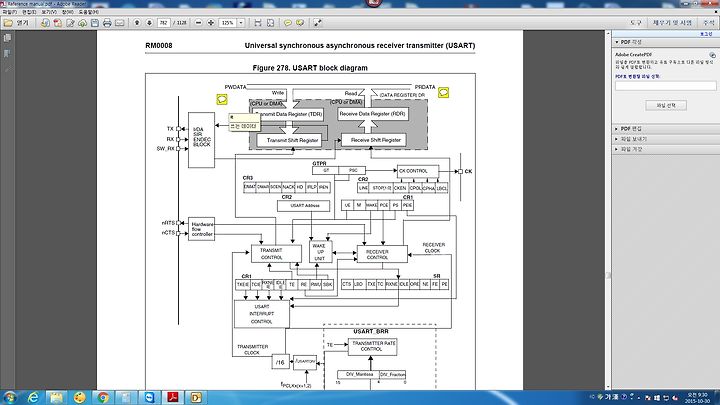
Task: Click the 로그인 sign-in link
Action: tap(706, 34)
